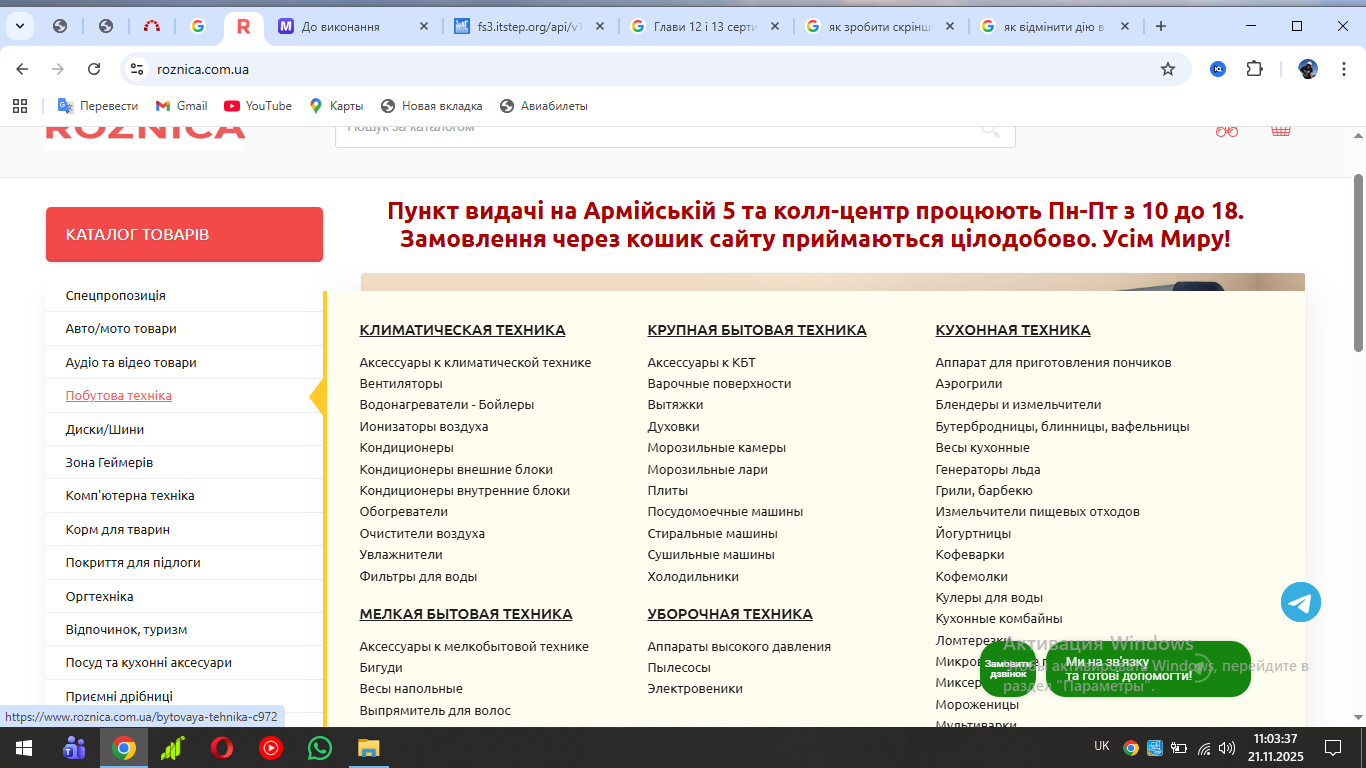Image resolution: width=1366 pixels, height=768 pixels.
Task: Click the Замовити дзвінок callback button
Action: (1008, 670)
